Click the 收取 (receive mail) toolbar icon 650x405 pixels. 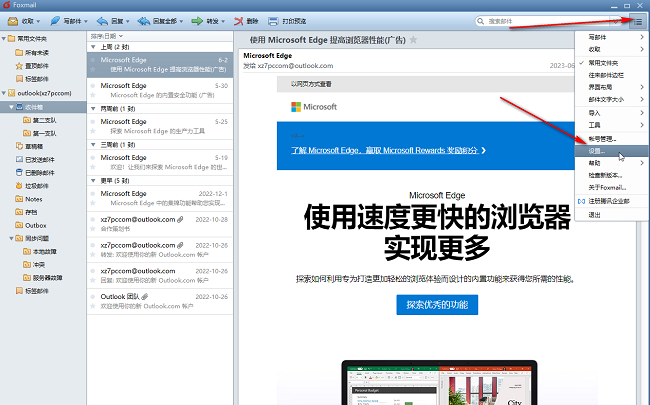point(12,20)
